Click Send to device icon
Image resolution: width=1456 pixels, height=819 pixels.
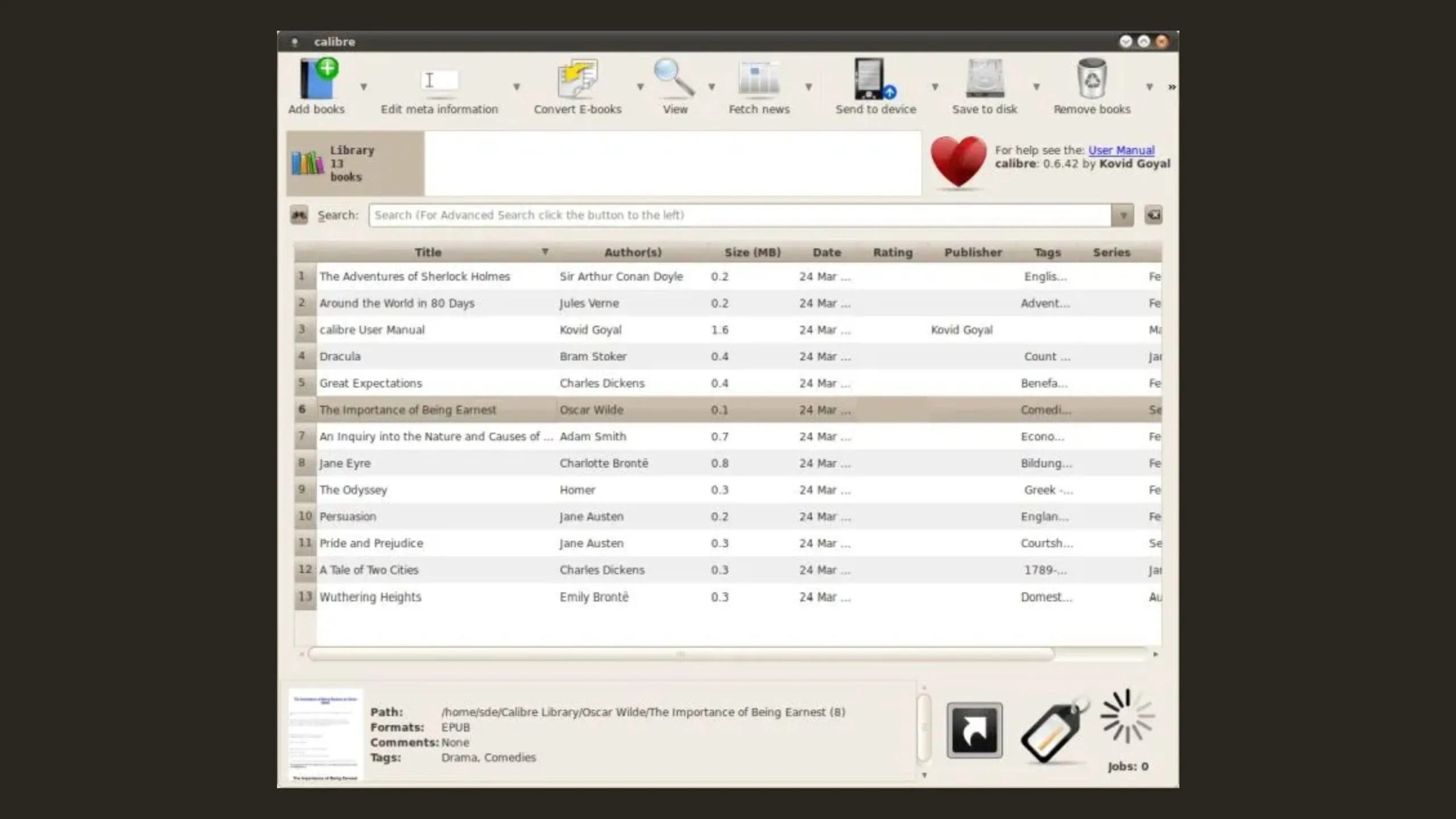[x=875, y=78]
